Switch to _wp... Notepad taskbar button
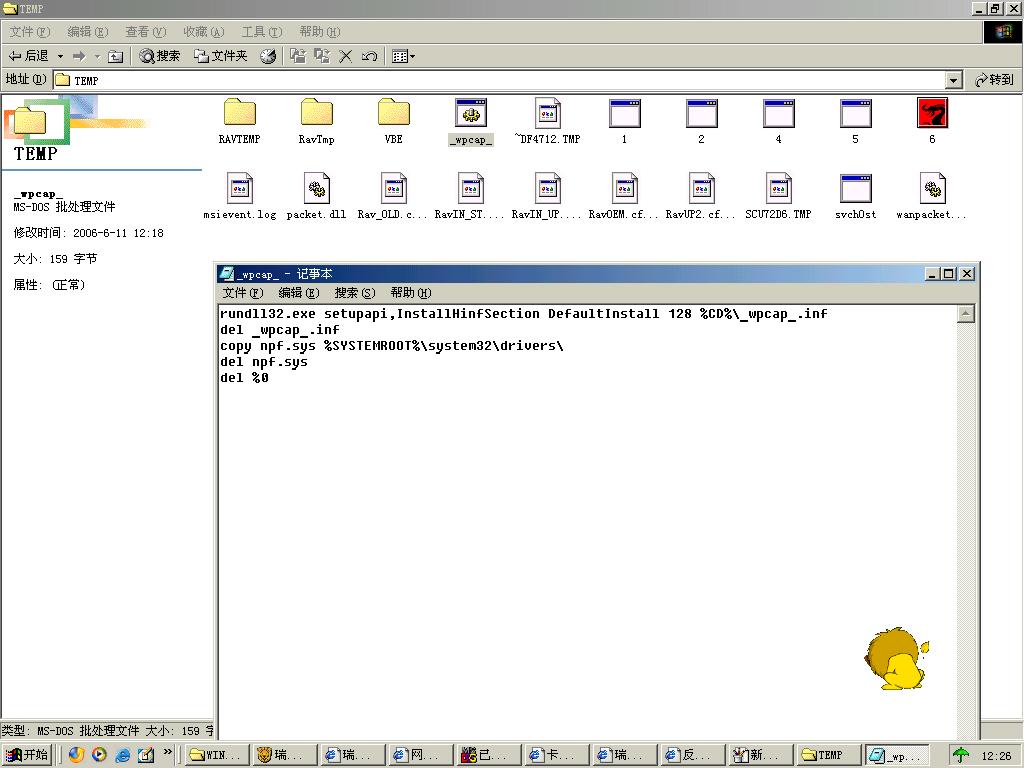The height and width of the screenshot is (768, 1024). [897, 755]
